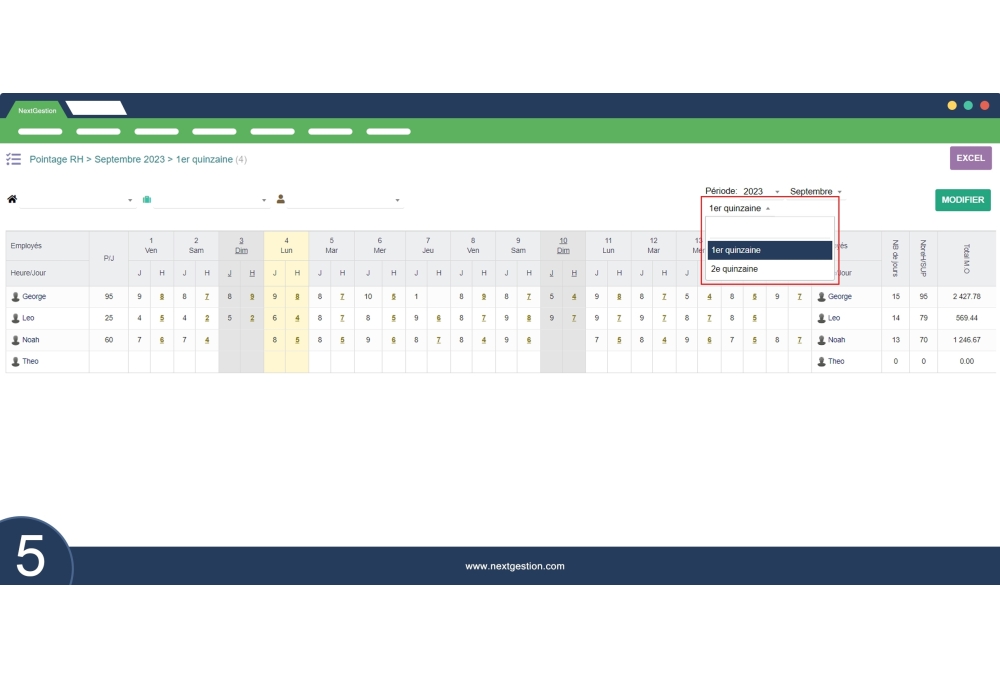Click the home filter icon
The height and width of the screenshot is (679, 1000).
(13, 198)
